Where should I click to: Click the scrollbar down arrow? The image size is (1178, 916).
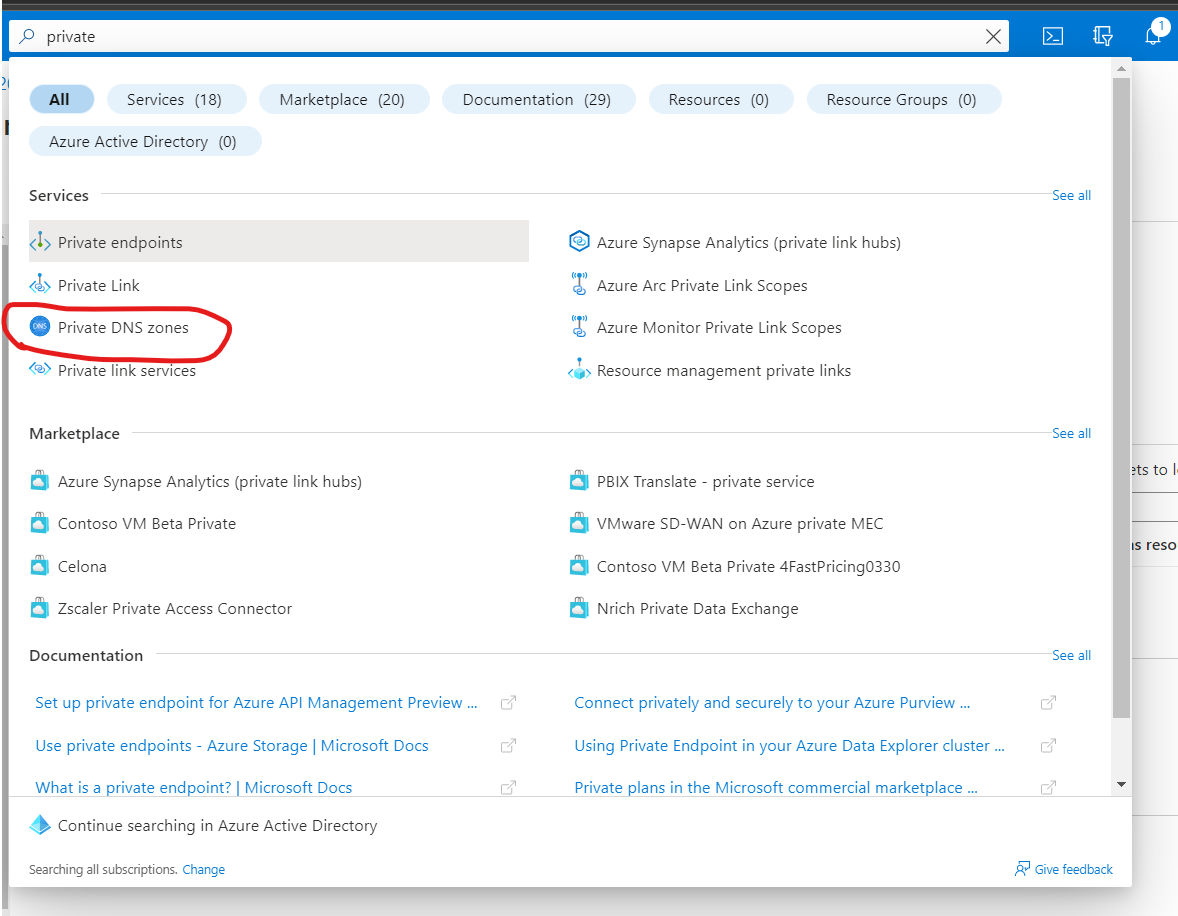1121,785
